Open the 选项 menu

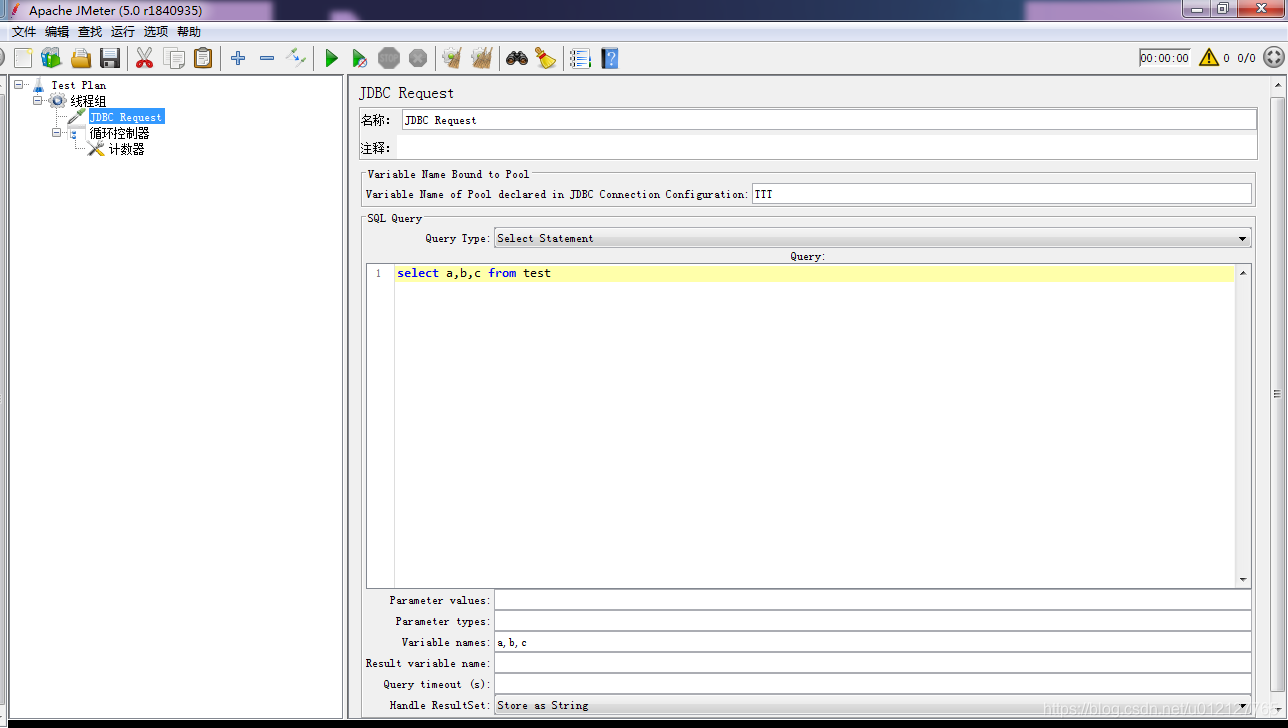(156, 32)
